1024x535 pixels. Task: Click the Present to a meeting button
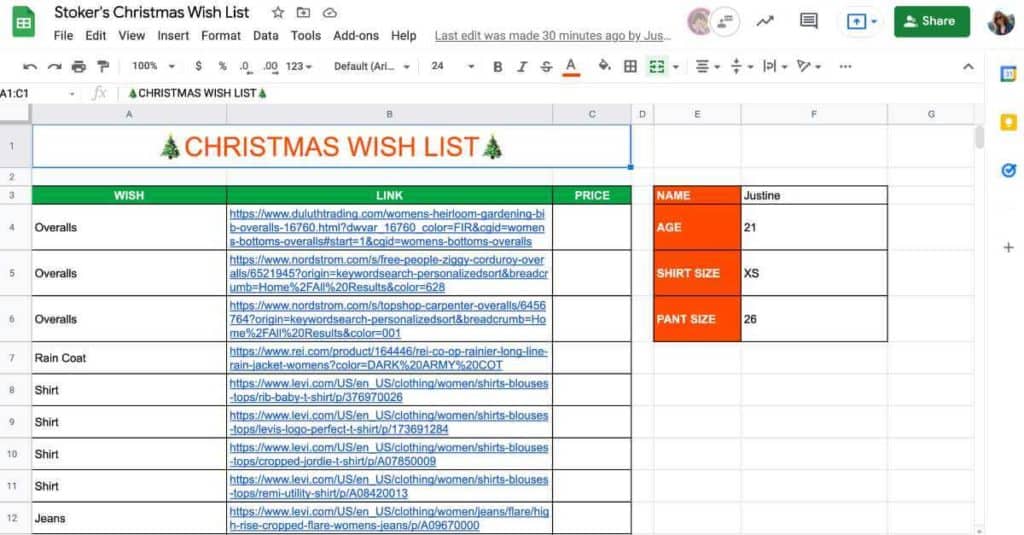tap(860, 22)
